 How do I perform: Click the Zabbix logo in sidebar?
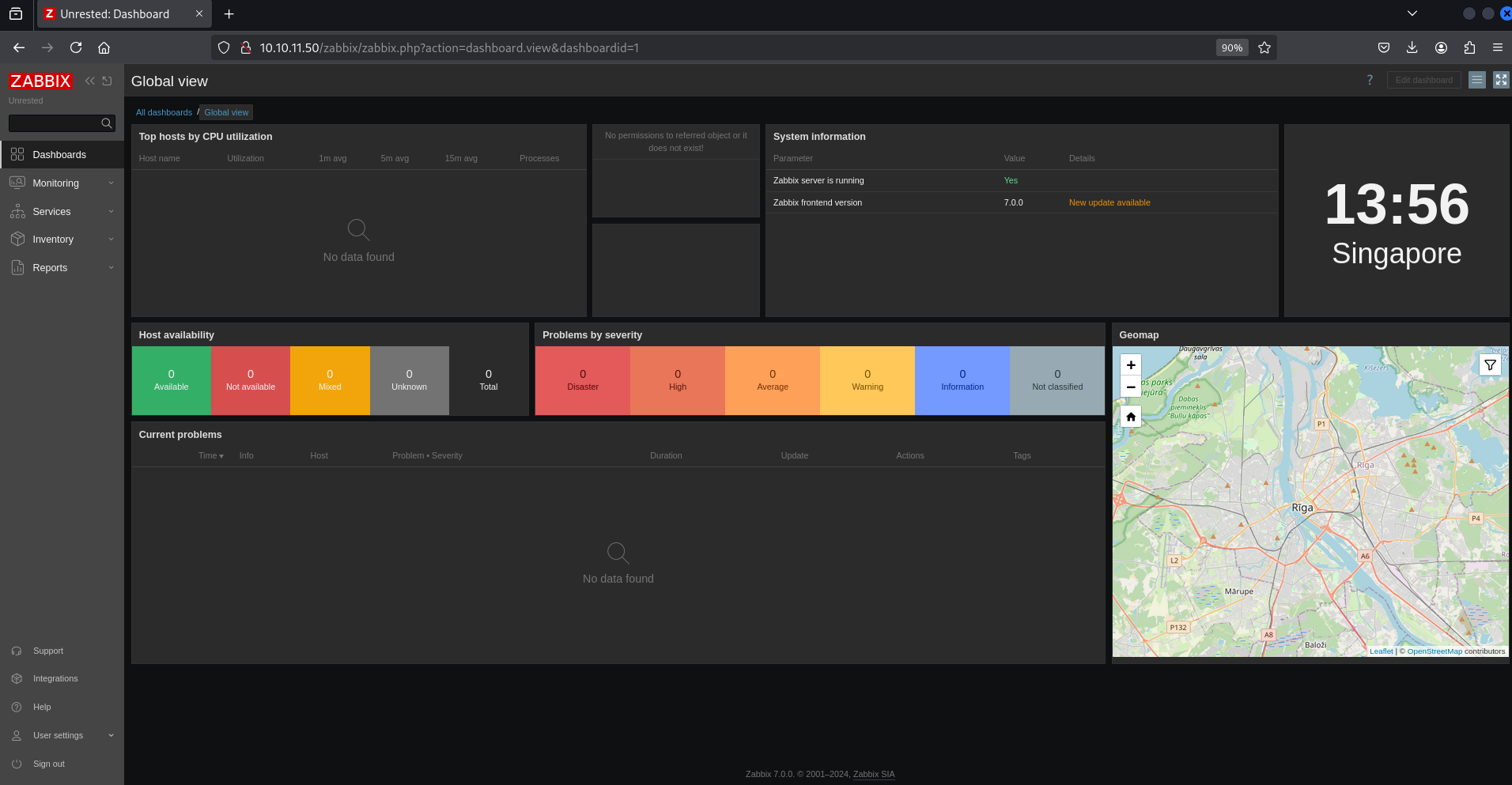(40, 81)
